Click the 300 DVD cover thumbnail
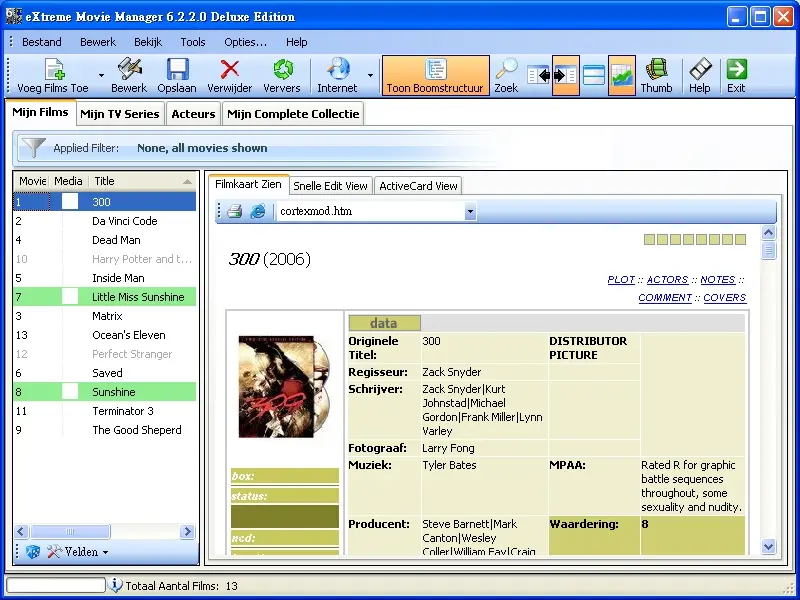Image resolution: width=800 pixels, height=600 pixels. 284,386
